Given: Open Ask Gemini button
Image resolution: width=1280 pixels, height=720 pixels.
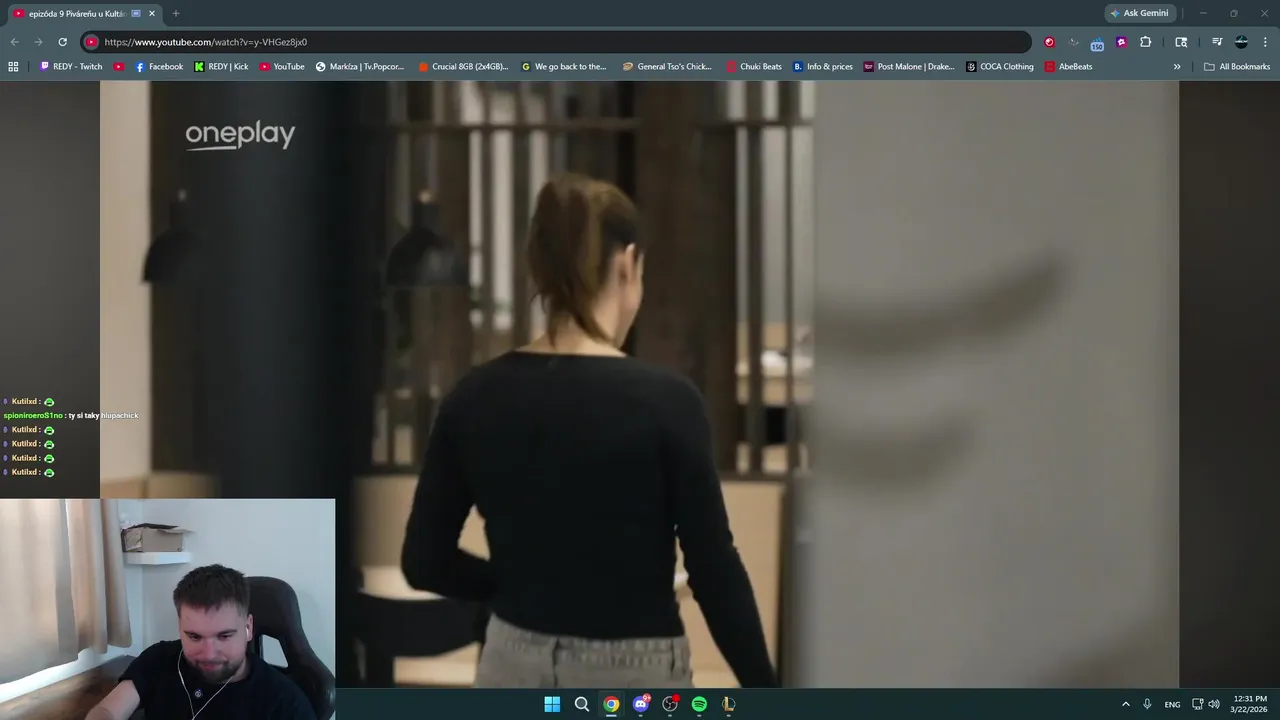Looking at the screenshot, I should pos(1138,13).
